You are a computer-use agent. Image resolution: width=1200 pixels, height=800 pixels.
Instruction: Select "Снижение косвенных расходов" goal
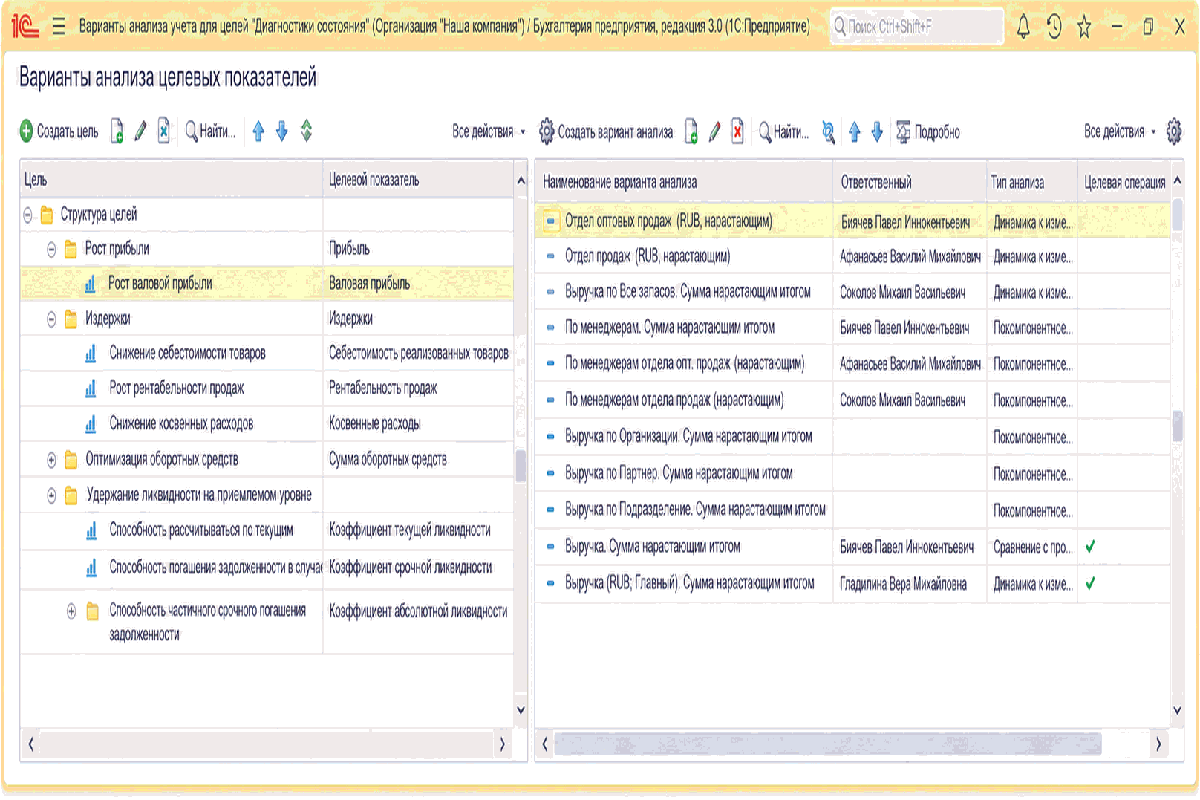coord(181,424)
